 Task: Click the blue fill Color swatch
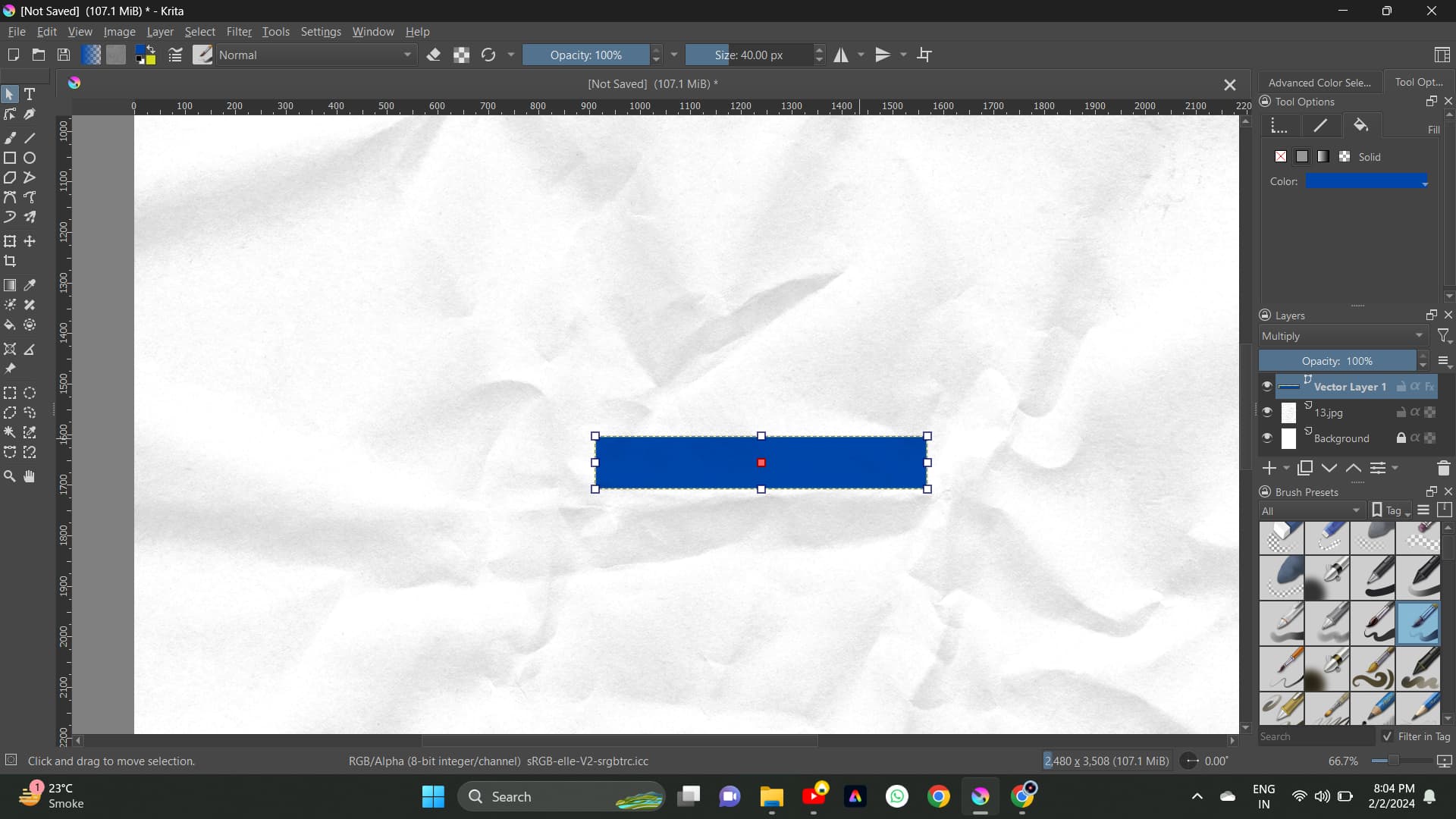pos(1366,181)
